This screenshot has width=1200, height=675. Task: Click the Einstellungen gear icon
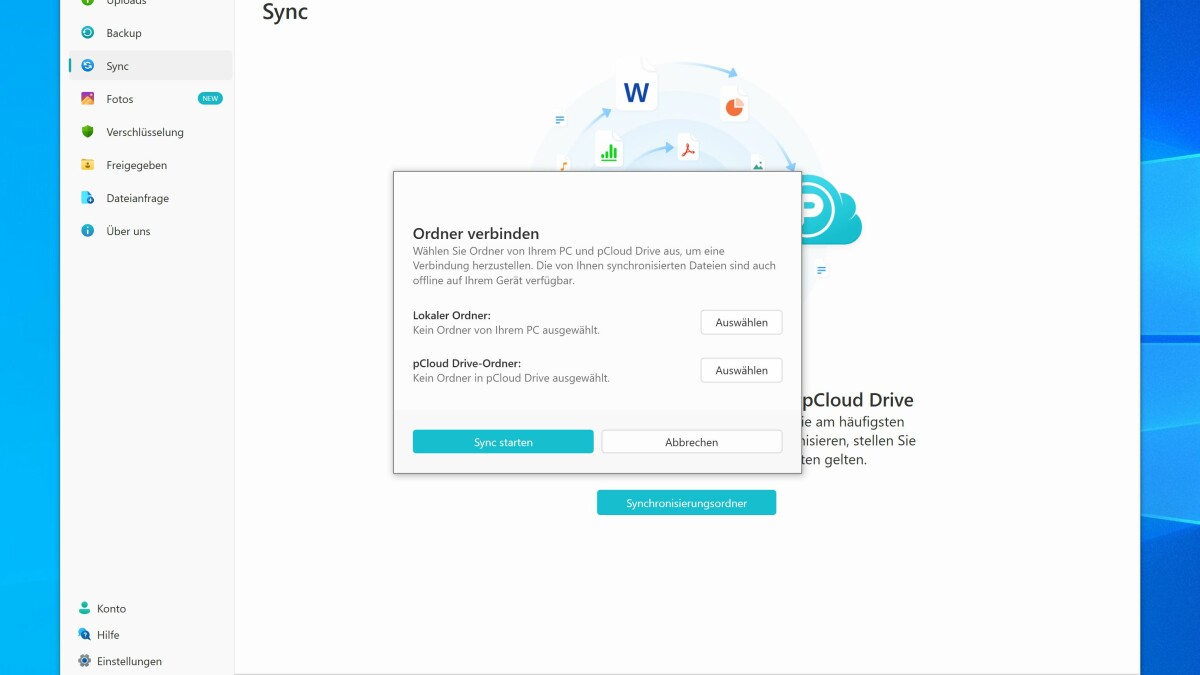85,661
